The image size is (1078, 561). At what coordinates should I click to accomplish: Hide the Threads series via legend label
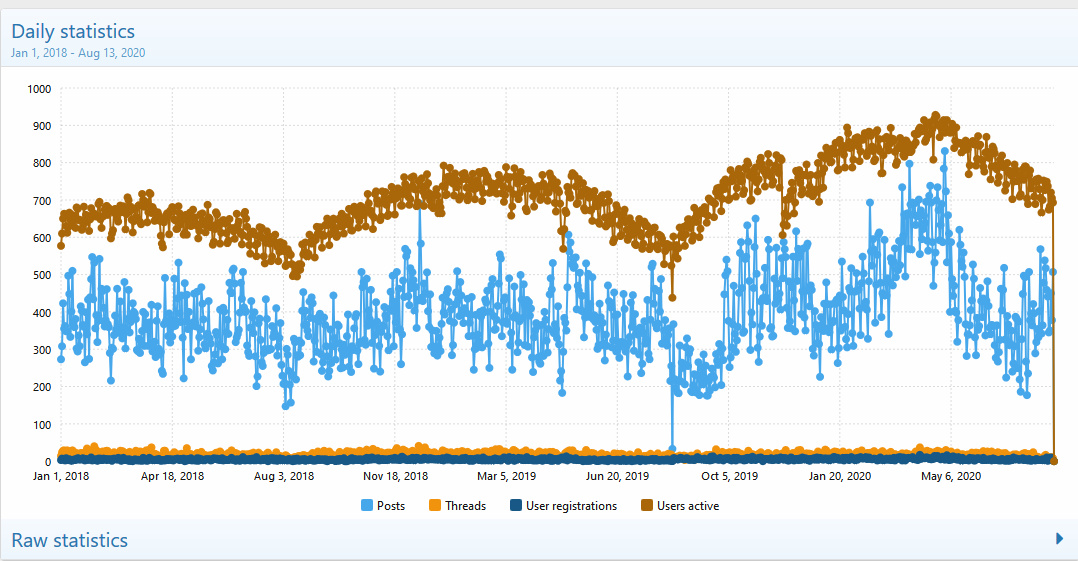[x=465, y=506]
